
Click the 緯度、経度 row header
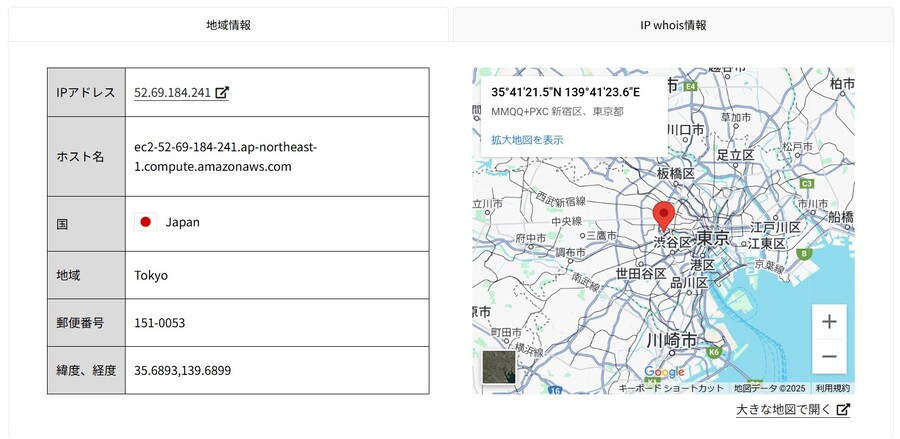click(86, 370)
